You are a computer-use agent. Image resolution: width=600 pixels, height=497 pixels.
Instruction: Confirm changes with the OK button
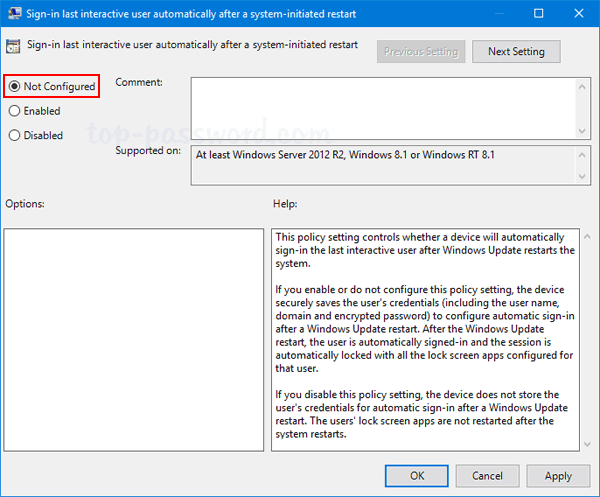pos(417,476)
